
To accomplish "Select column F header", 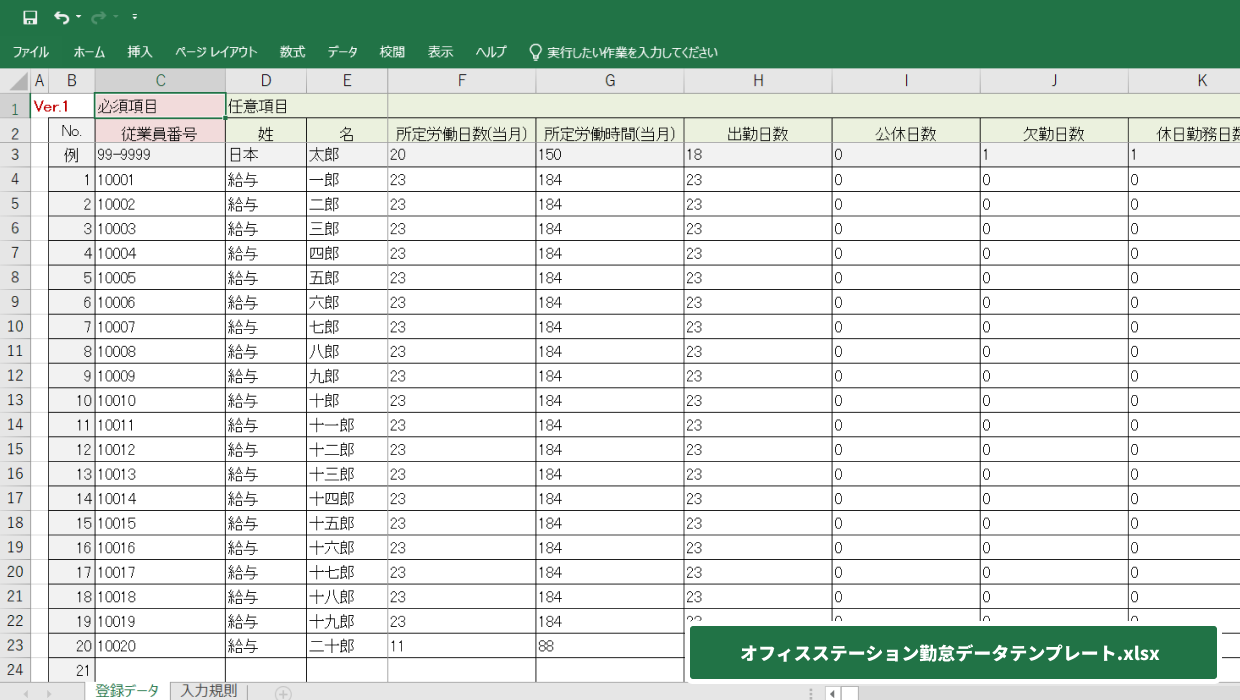I will [x=461, y=81].
